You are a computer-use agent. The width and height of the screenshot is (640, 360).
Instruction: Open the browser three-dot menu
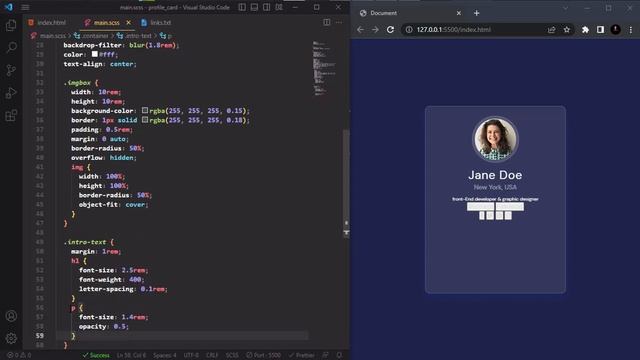[x=631, y=29]
